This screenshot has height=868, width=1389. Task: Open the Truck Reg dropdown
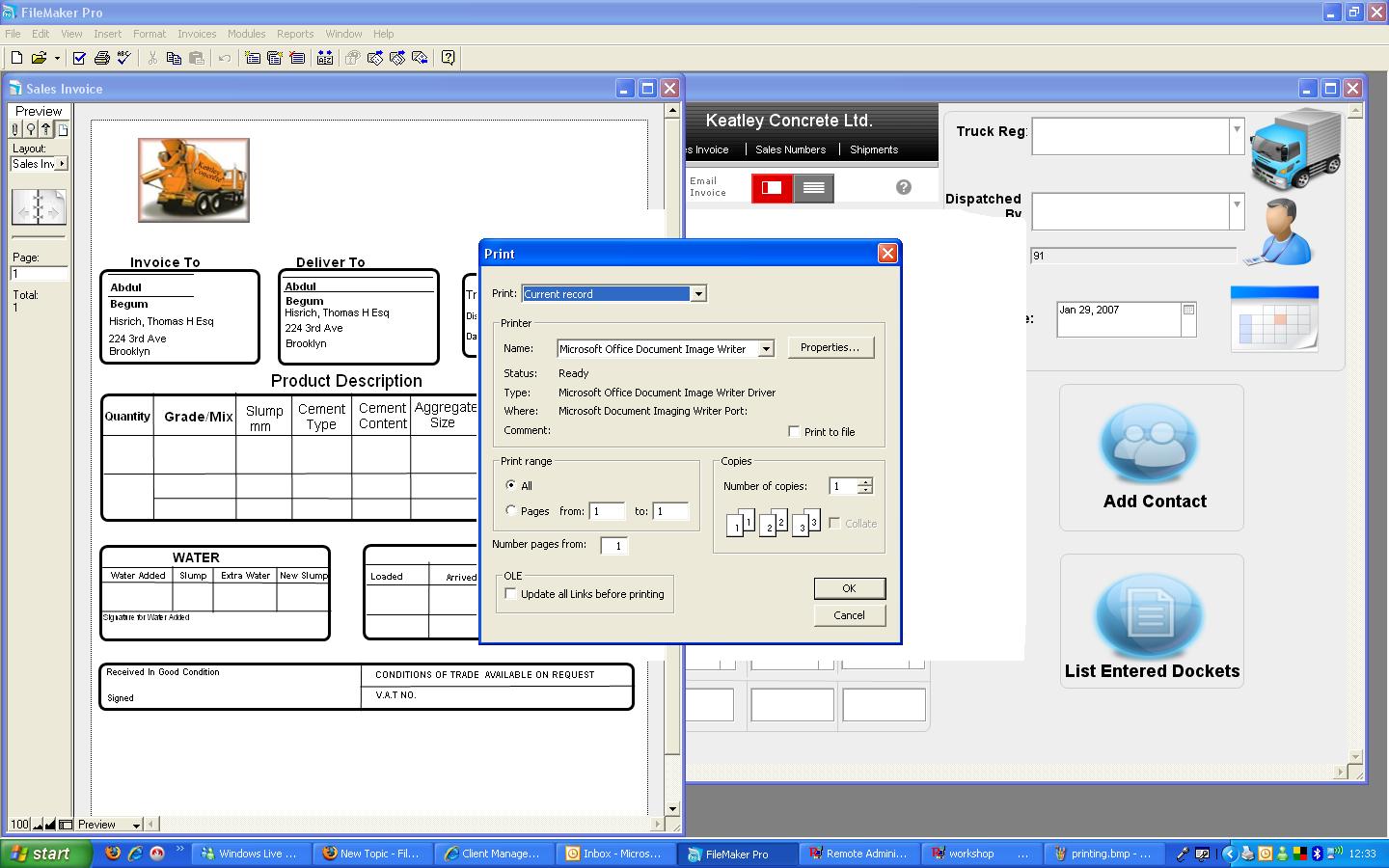tap(1236, 136)
